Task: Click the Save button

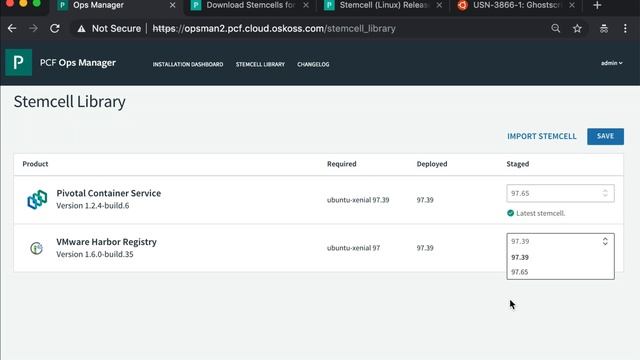Action: [x=605, y=136]
